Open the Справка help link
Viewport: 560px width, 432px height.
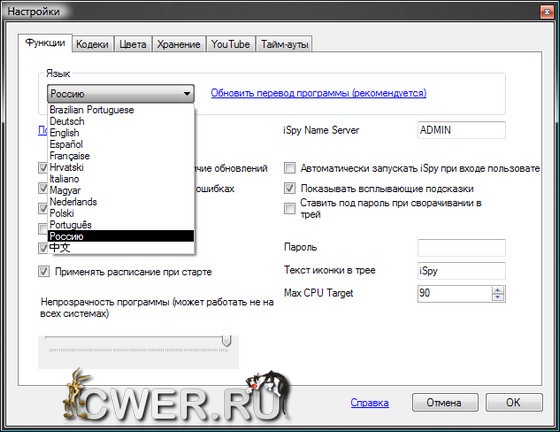pyautogui.click(x=370, y=403)
